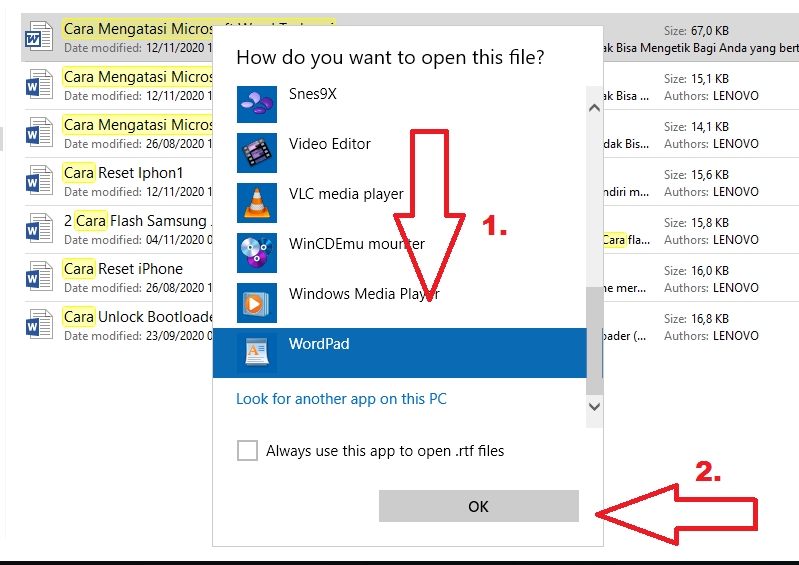This screenshot has height=565, width=799.
Task: Choose the Video Editor icon
Action: (257, 153)
